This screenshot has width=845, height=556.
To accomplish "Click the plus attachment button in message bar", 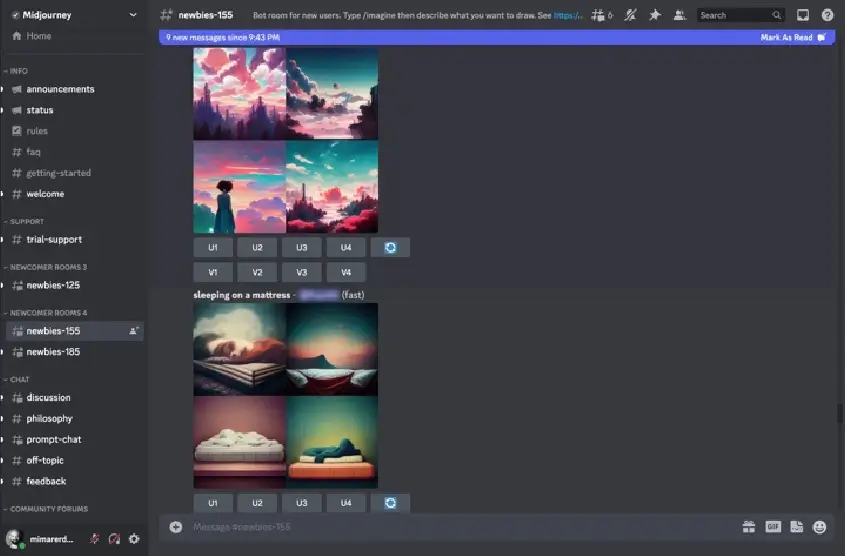I will coord(176,527).
